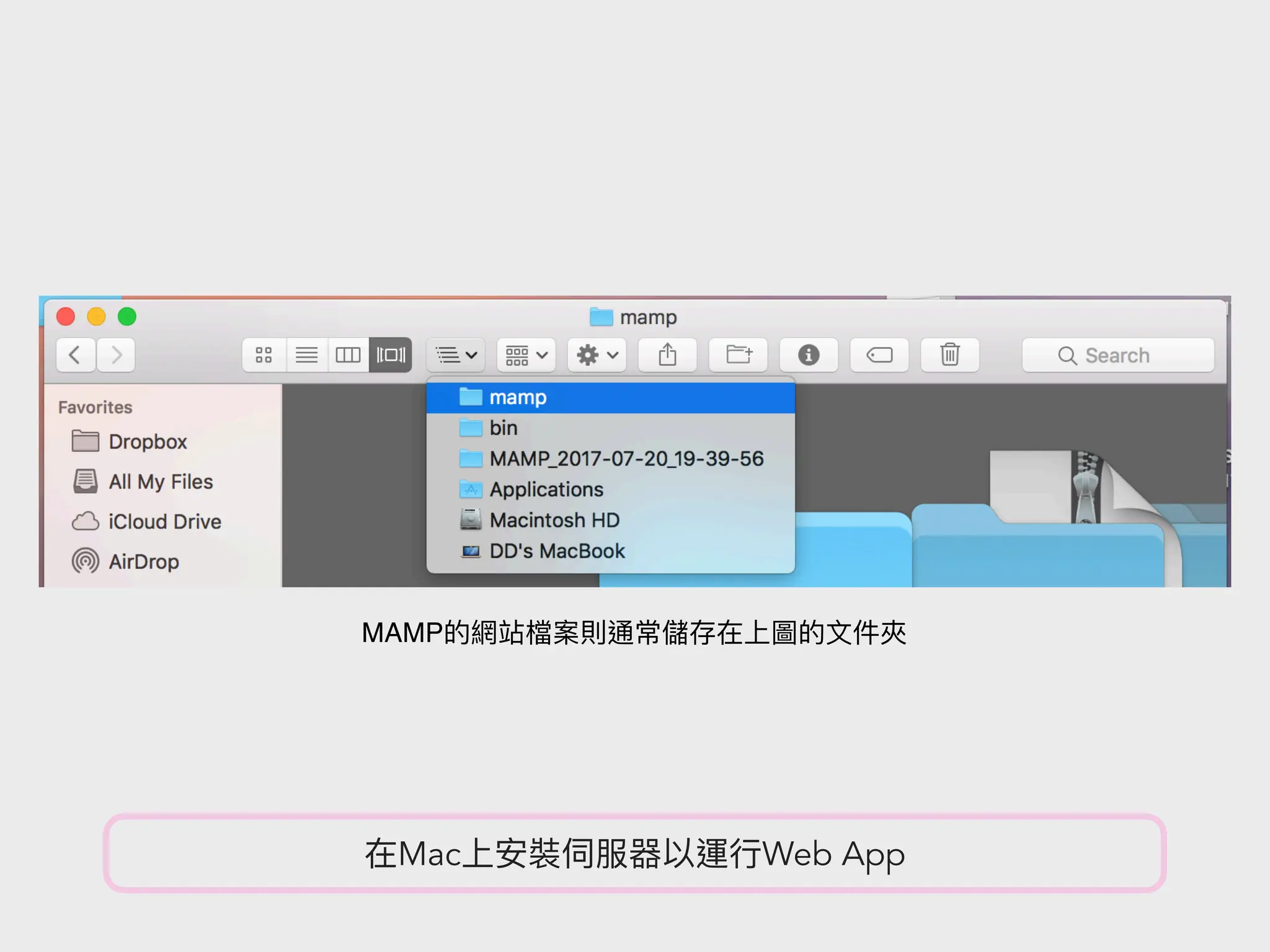The height and width of the screenshot is (952, 1270).
Task: Choose bin in the path menu
Action: tap(611, 428)
